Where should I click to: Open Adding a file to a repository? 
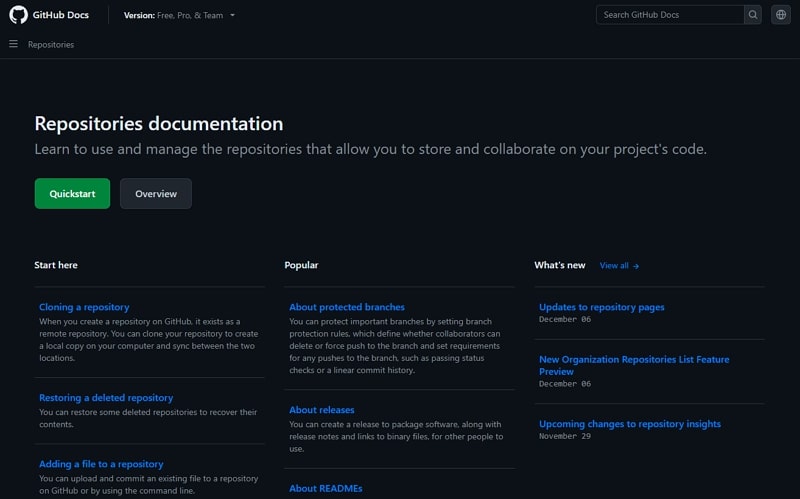(101, 464)
